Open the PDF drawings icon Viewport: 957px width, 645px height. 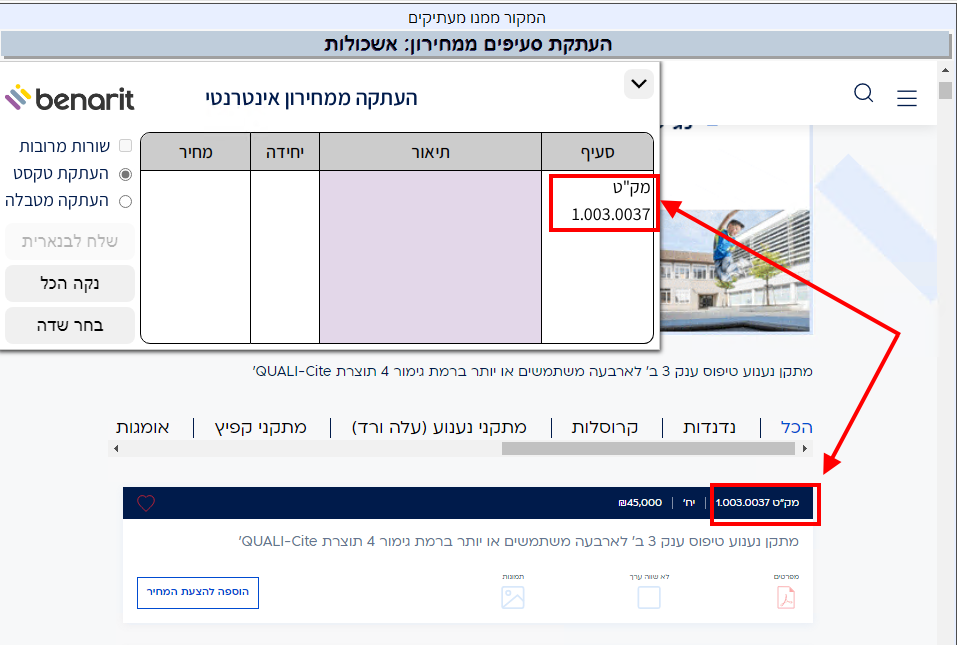click(786, 597)
